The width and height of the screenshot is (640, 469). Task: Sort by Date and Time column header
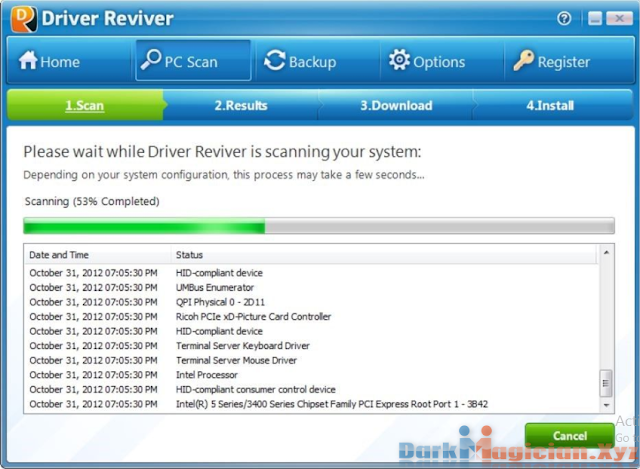98,255
